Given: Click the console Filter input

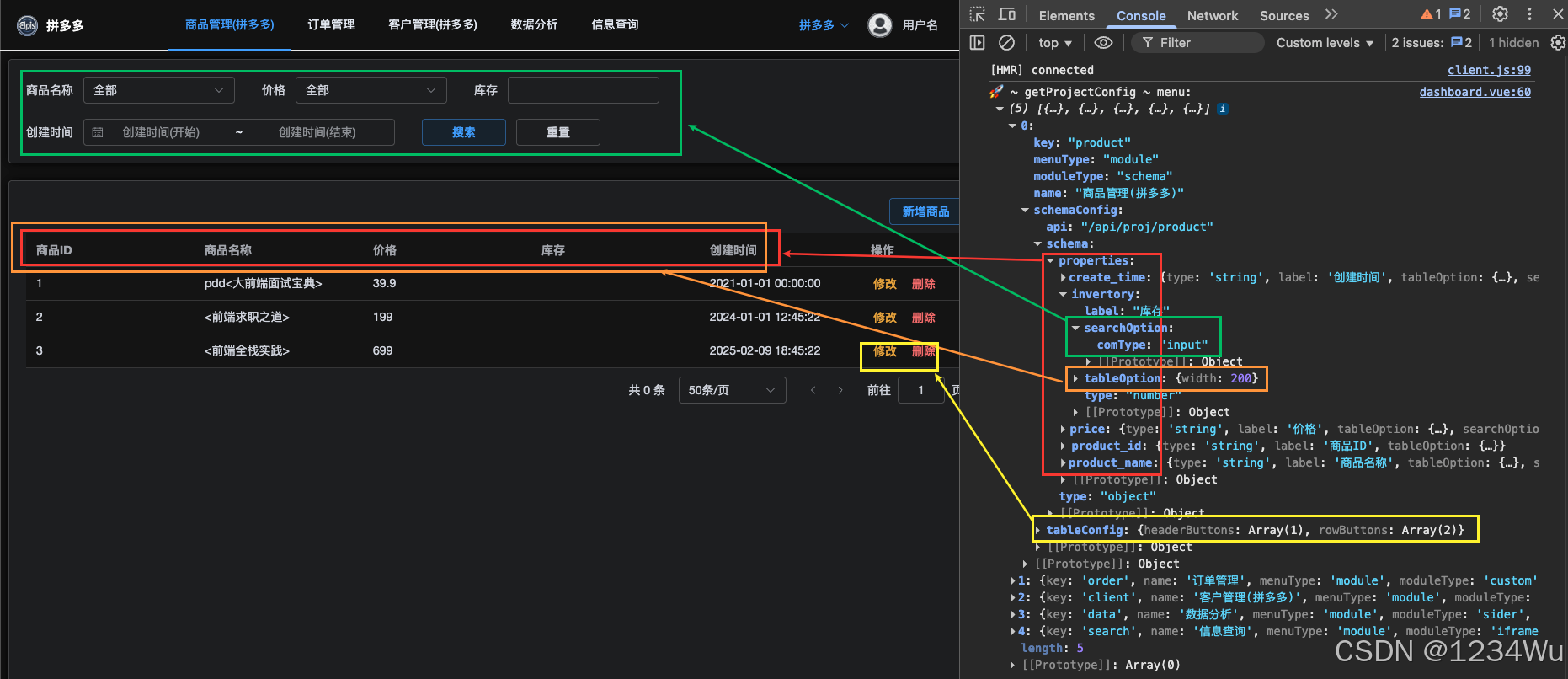Looking at the screenshot, I should 1199,42.
